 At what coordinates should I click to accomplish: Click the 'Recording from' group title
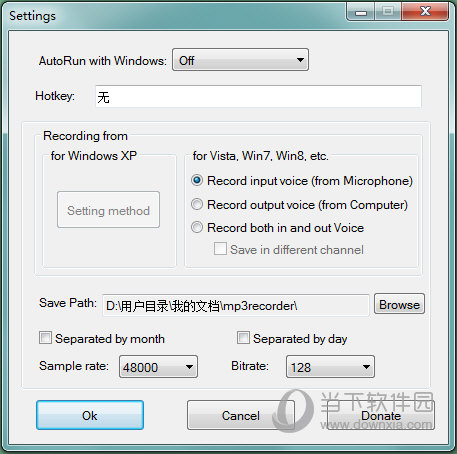coord(85,136)
